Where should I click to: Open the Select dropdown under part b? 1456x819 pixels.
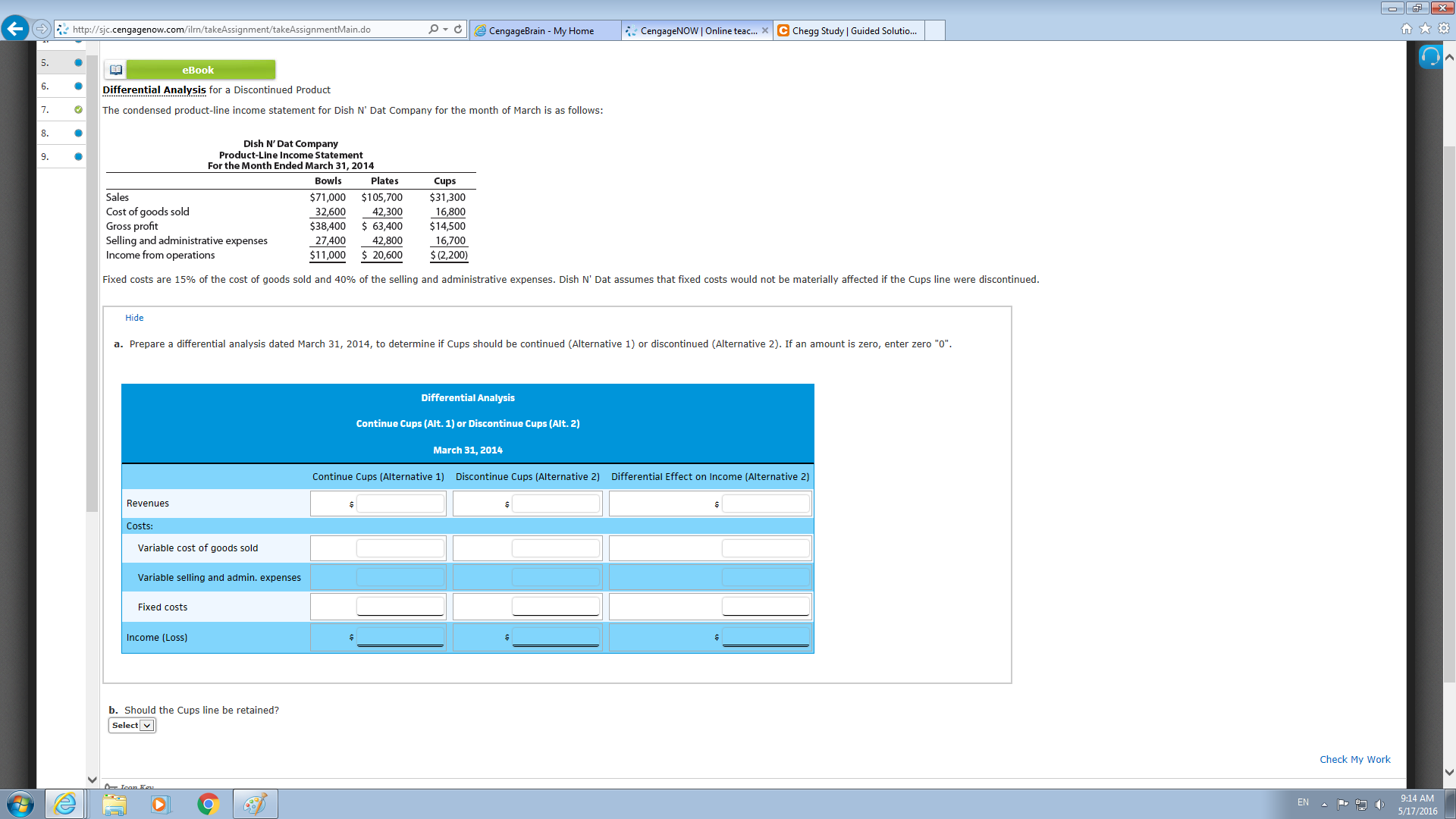[x=132, y=725]
